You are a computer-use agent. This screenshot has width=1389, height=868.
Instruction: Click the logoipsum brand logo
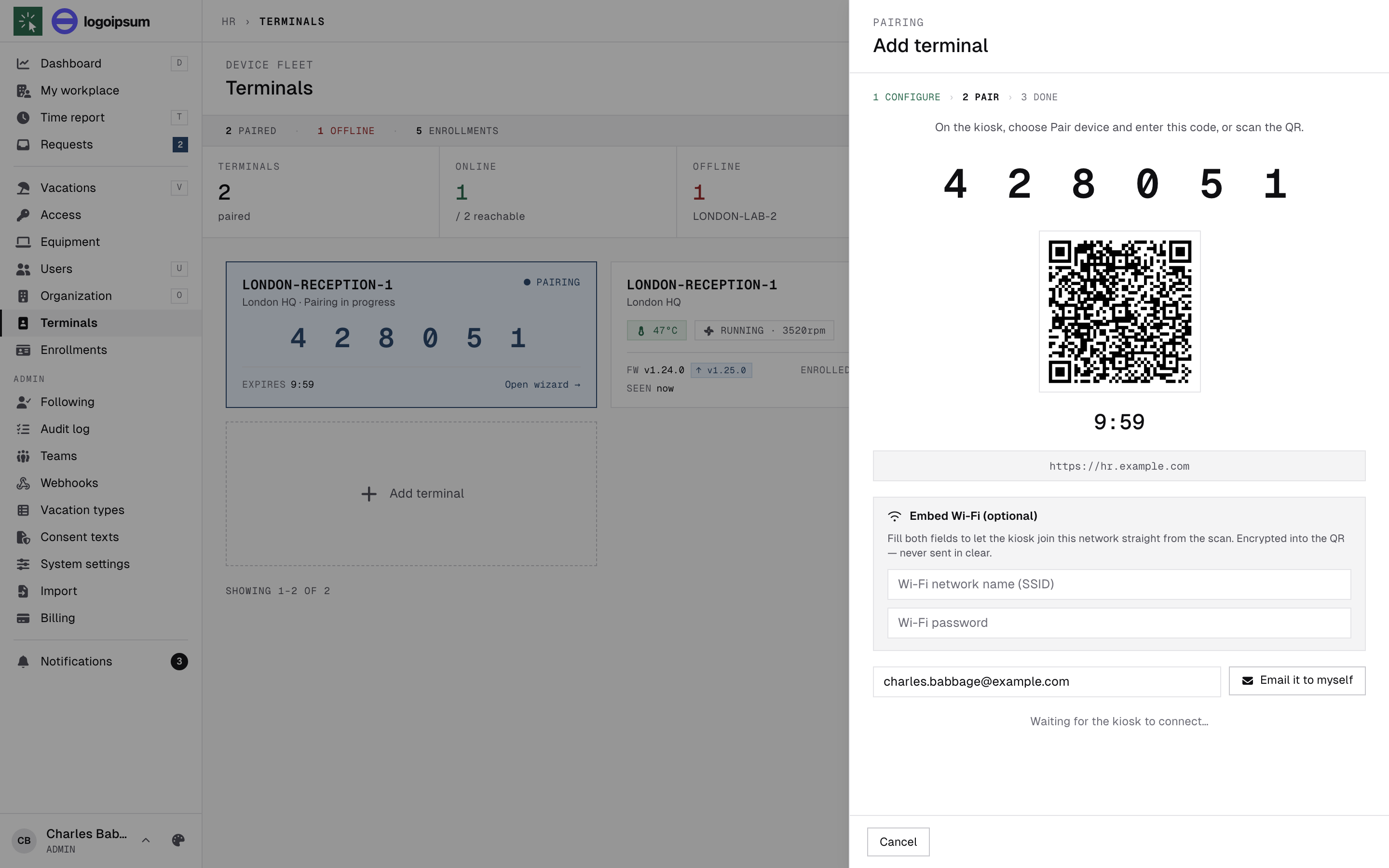coord(100,21)
